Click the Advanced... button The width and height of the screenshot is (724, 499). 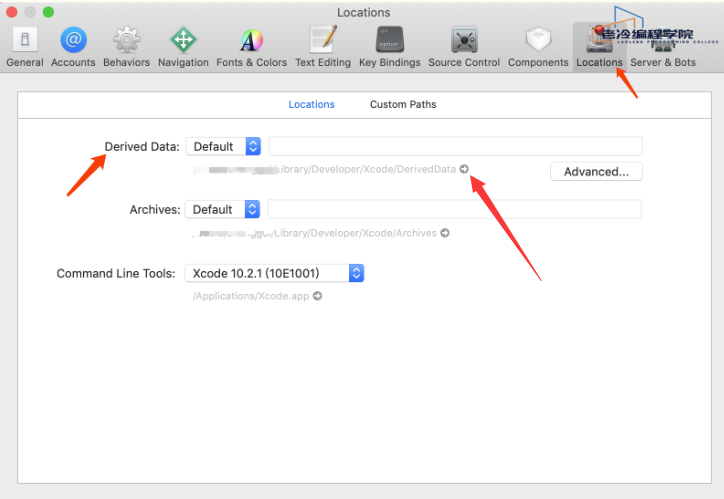pyautogui.click(x=596, y=172)
